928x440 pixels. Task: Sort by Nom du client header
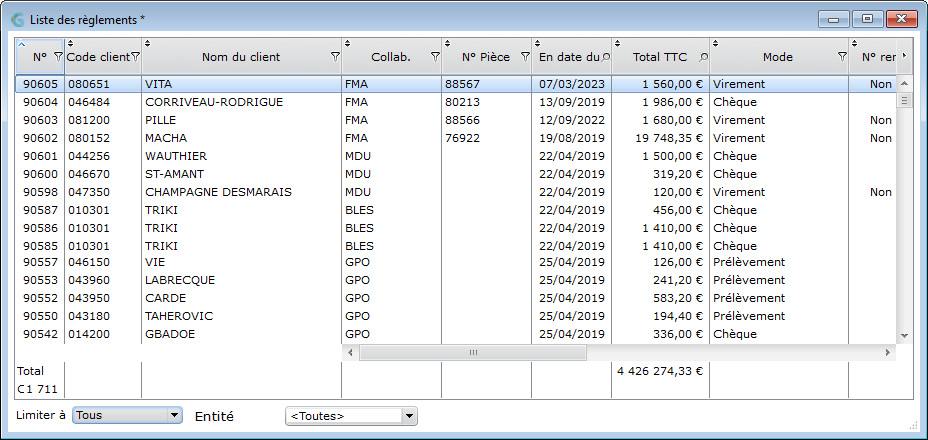coord(241,57)
